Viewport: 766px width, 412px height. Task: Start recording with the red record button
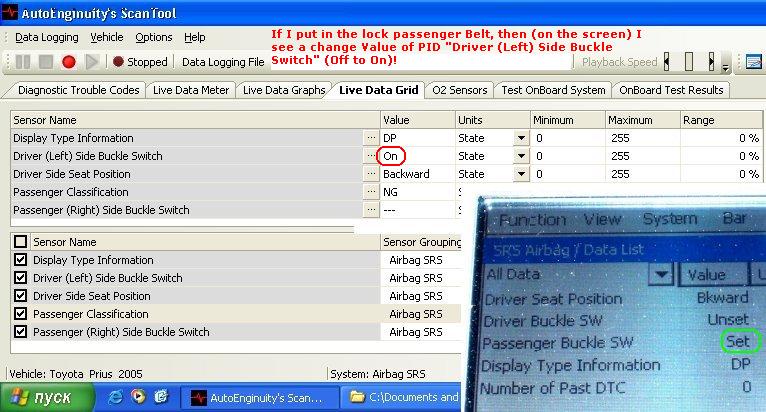coord(69,62)
